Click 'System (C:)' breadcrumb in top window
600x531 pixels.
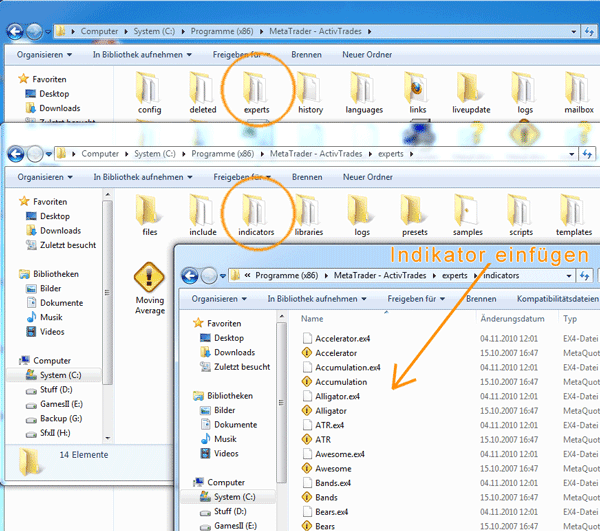click(154, 31)
